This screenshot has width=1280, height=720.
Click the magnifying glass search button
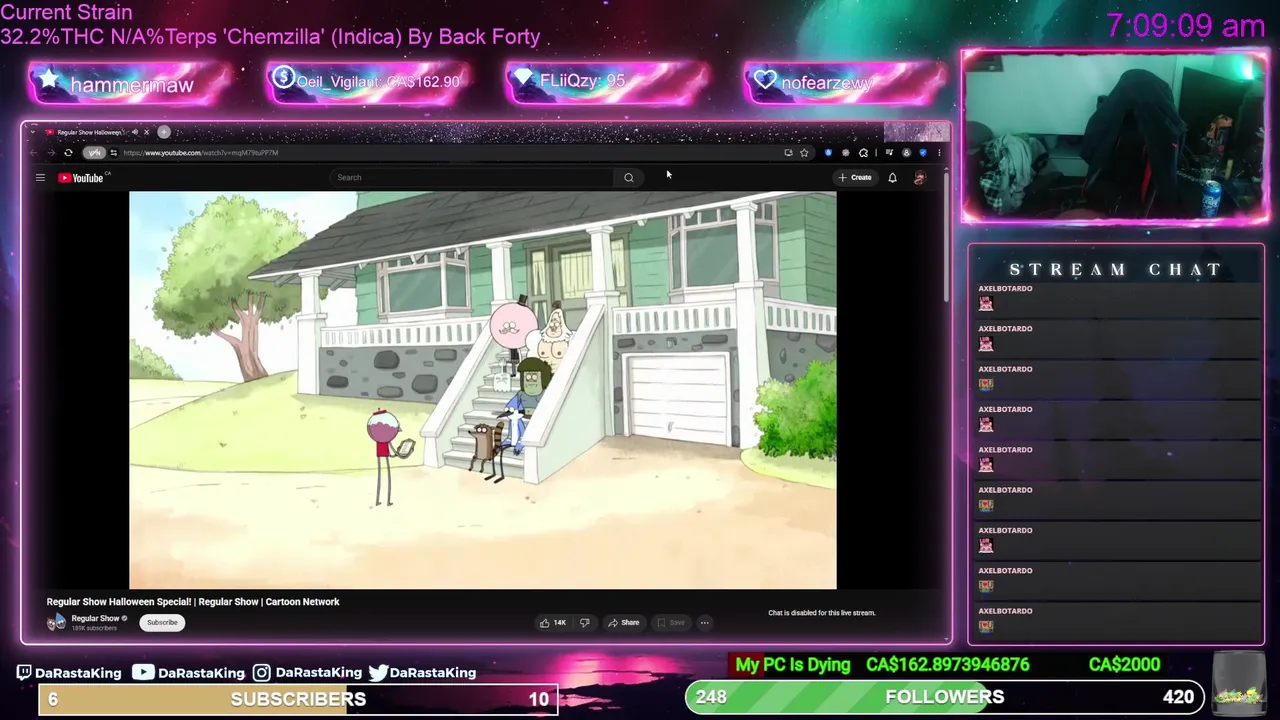pyautogui.click(x=629, y=178)
